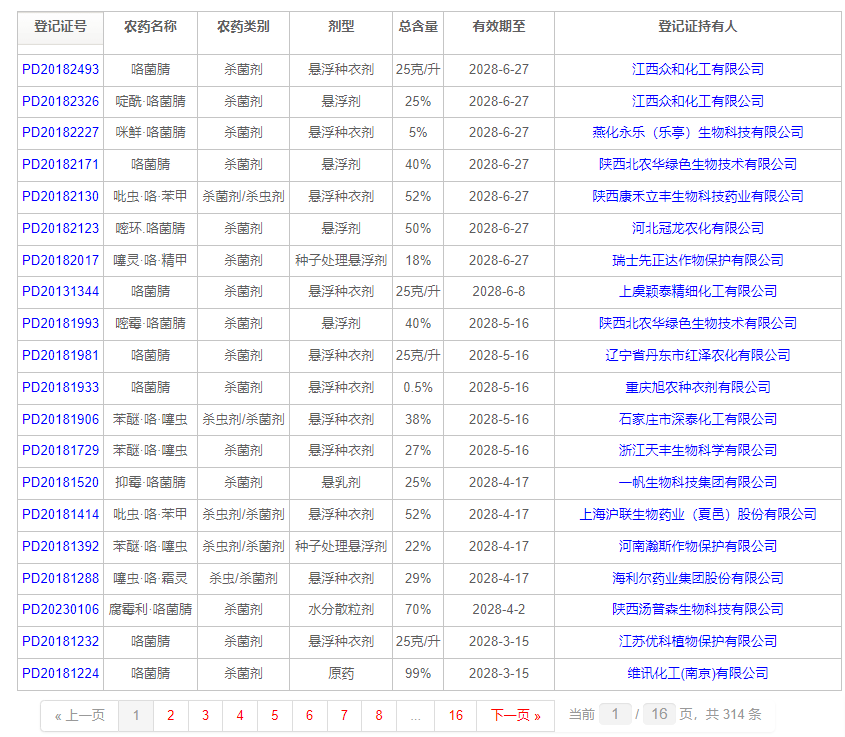
Task: Open 江西众和化工有限公司 in the PD20182493 row
Action: coord(698,69)
